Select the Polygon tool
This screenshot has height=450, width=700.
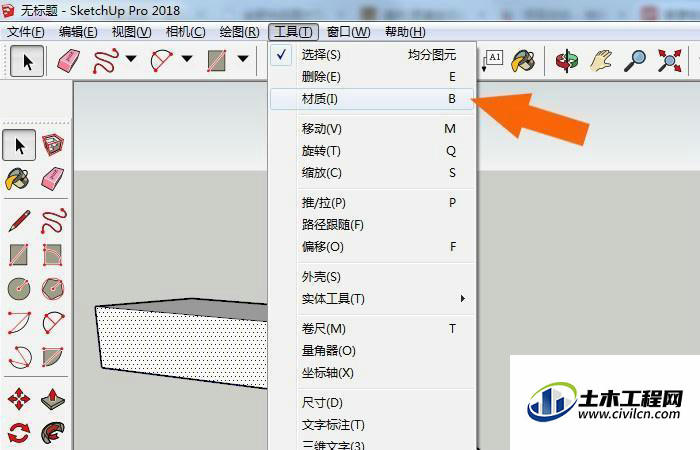click(53, 289)
